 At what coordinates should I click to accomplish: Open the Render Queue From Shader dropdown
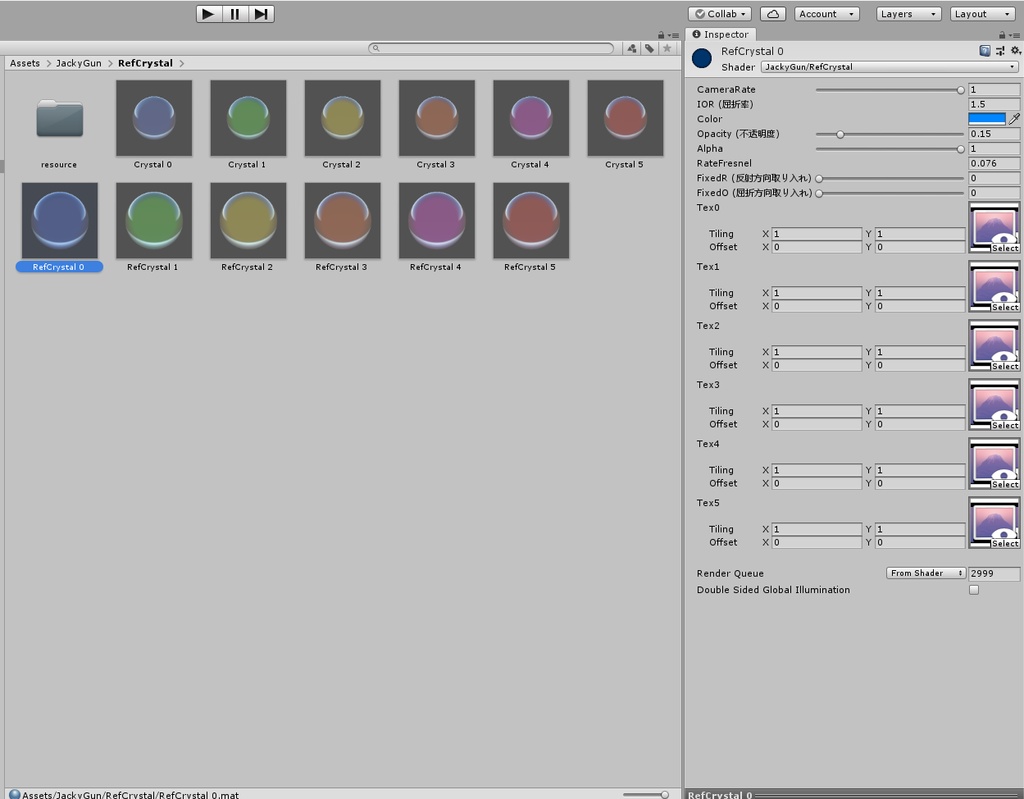925,573
